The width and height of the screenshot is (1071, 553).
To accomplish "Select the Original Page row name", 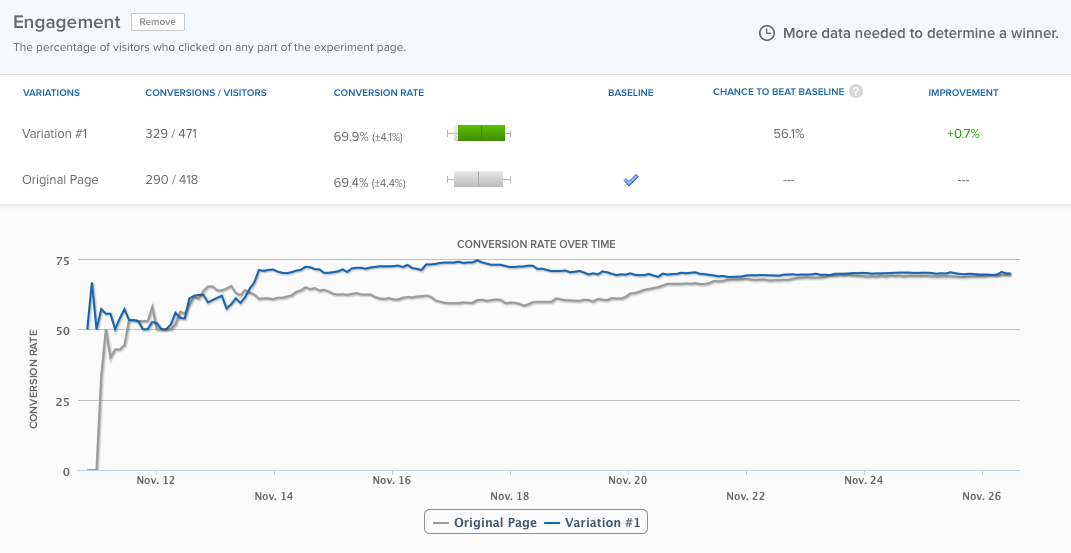I will (x=60, y=180).
